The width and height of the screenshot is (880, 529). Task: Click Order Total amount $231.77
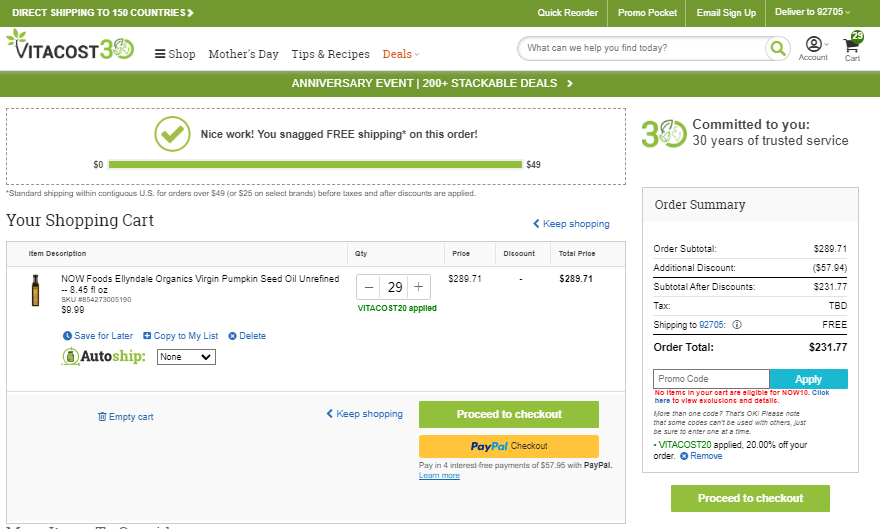pos(828,347)
